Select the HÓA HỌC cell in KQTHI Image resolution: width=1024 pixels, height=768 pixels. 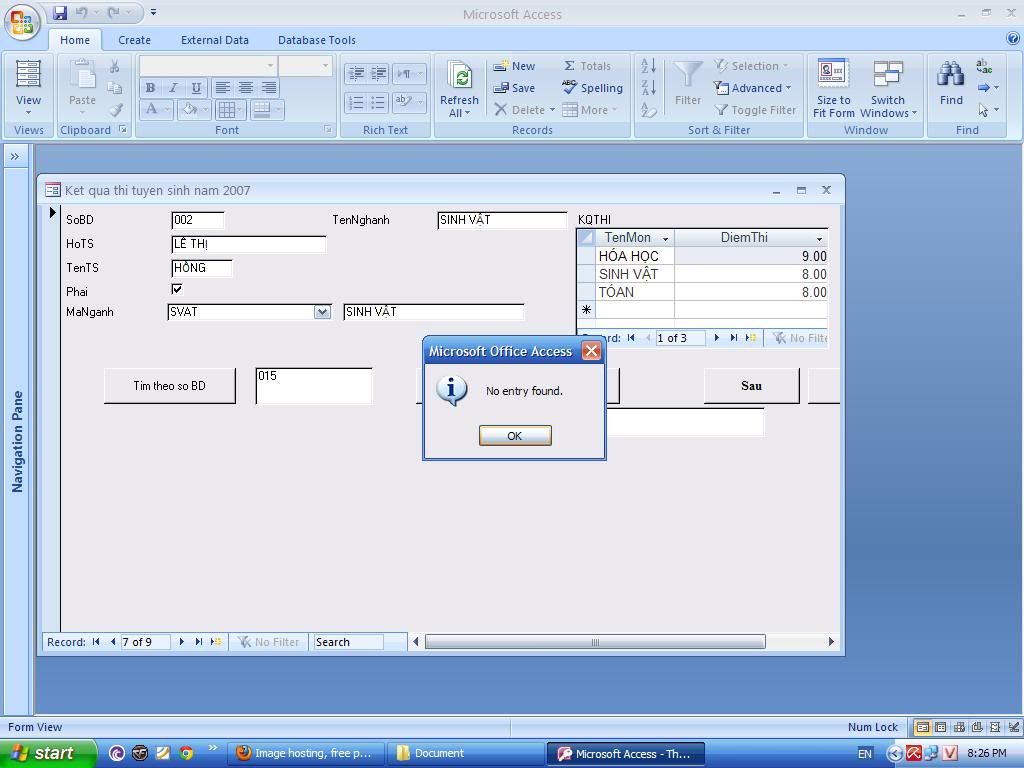click(635, 256)
